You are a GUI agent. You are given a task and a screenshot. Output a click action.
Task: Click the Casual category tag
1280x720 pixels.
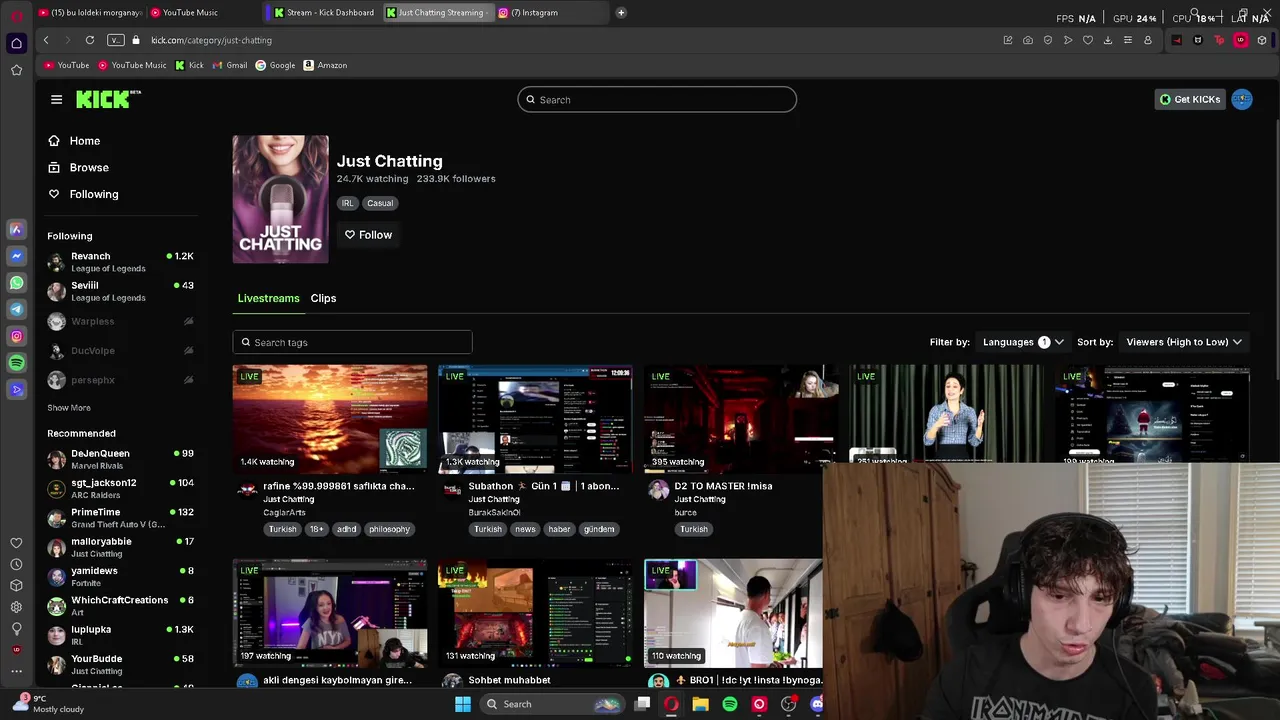click(x=380, y=203)
